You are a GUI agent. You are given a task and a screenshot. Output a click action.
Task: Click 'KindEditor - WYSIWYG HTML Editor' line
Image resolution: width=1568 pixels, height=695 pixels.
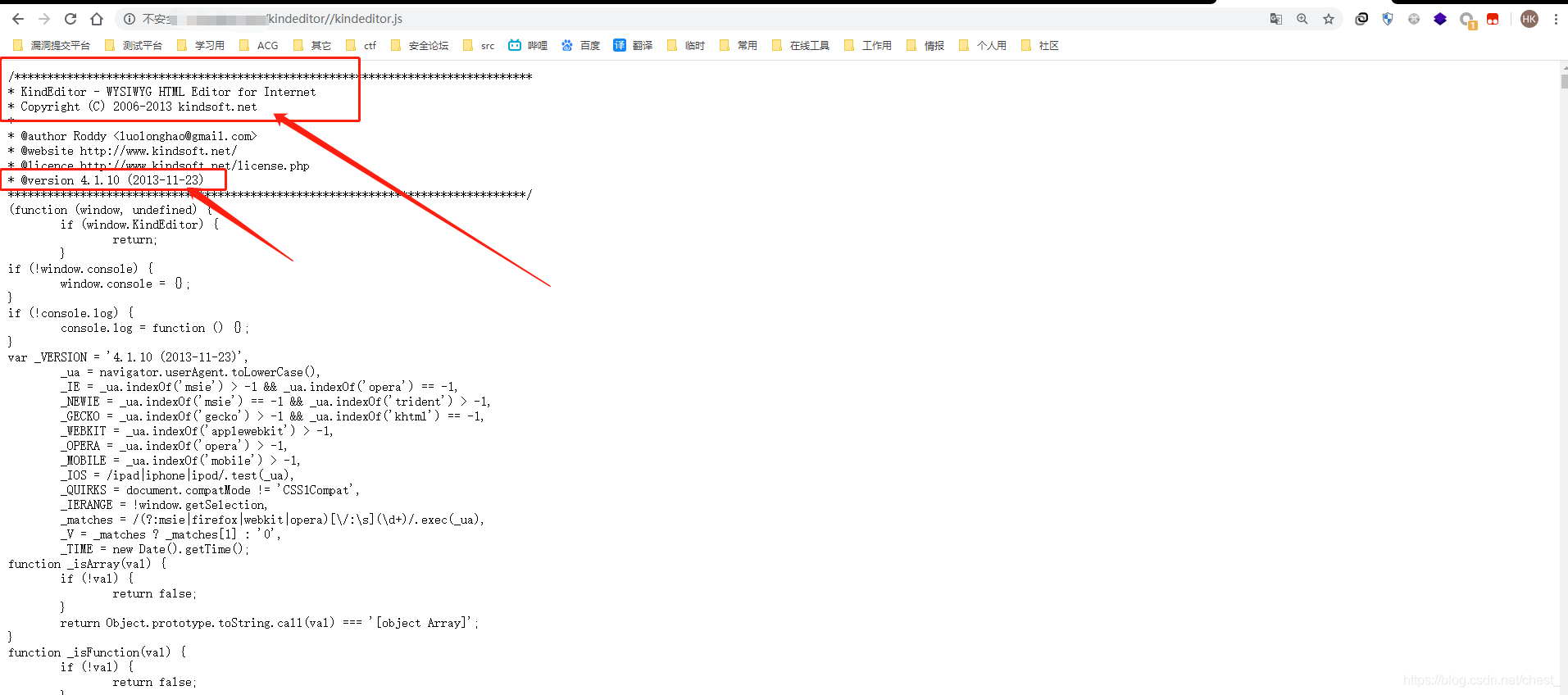pos(161,92)
